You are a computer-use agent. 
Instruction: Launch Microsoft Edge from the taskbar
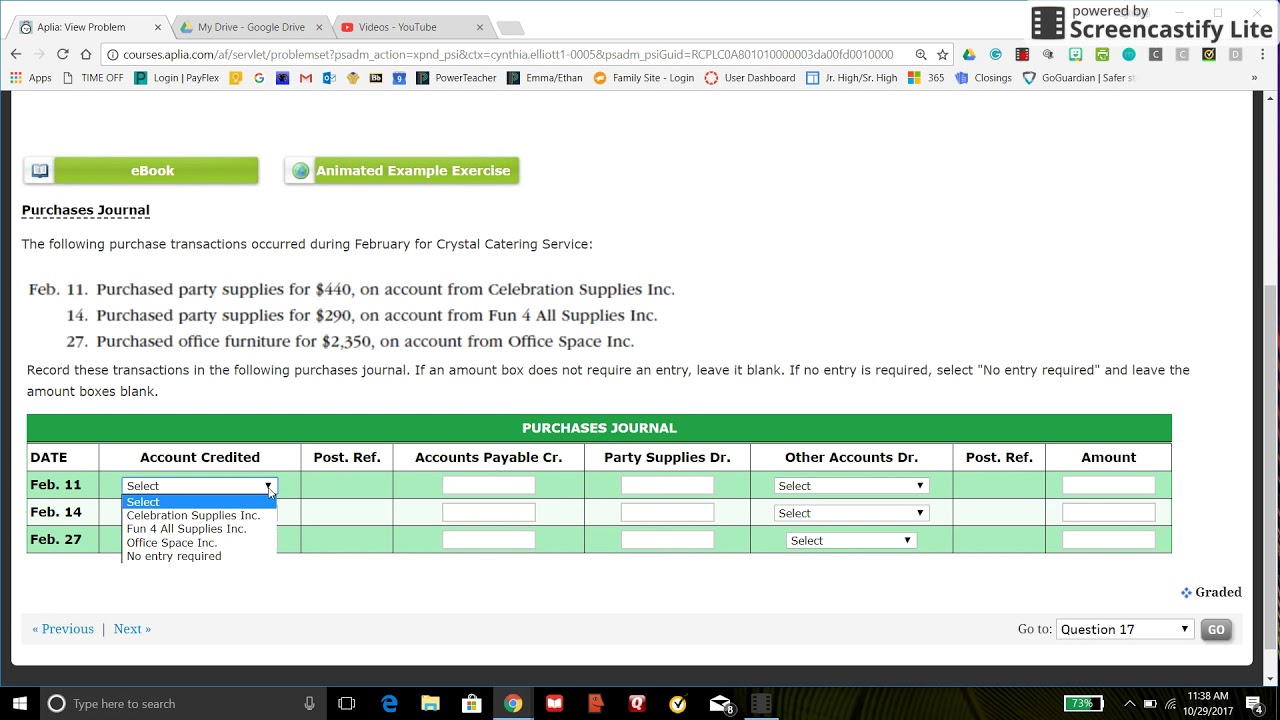coord(389,704)
